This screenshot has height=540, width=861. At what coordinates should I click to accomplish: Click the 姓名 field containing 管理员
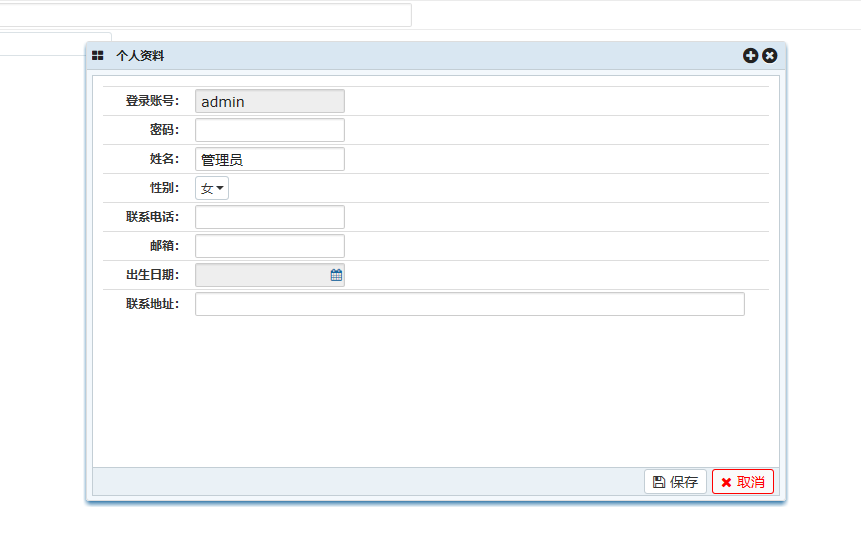pyautogui.click(x=270, y=159)
